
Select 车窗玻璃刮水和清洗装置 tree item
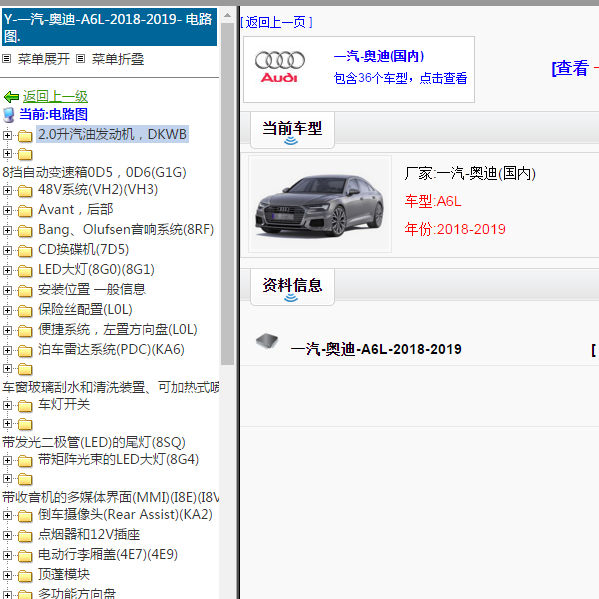point(110,387)
